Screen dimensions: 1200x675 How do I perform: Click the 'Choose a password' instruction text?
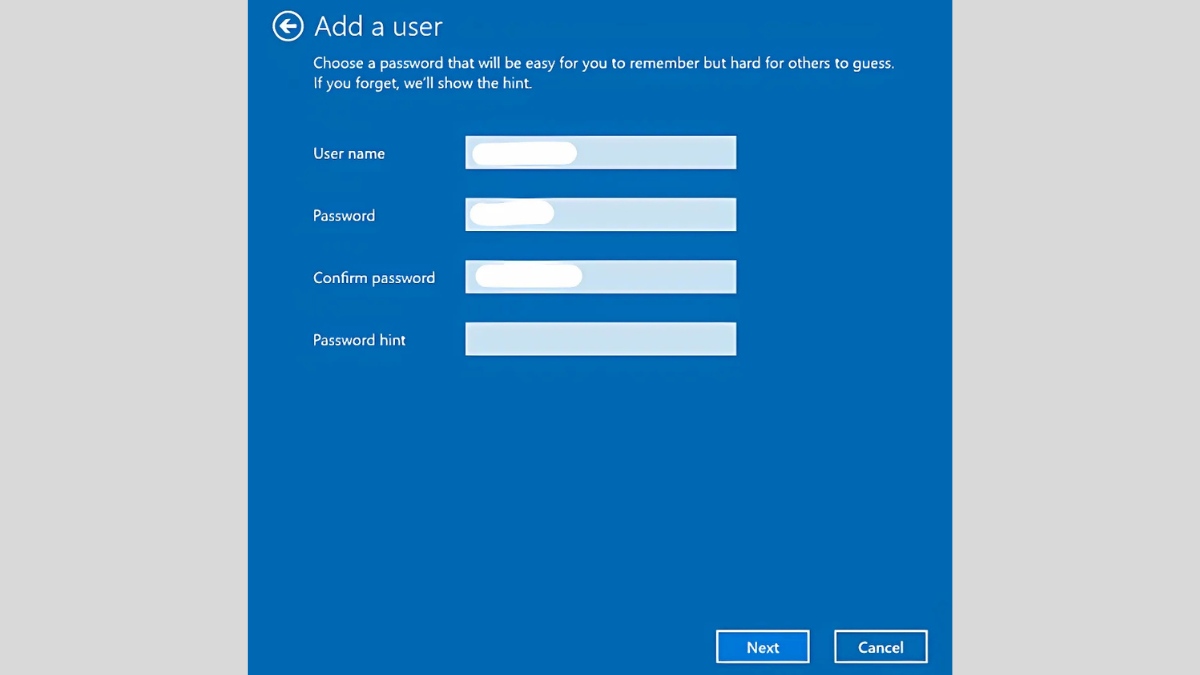[x=603, y=73]
